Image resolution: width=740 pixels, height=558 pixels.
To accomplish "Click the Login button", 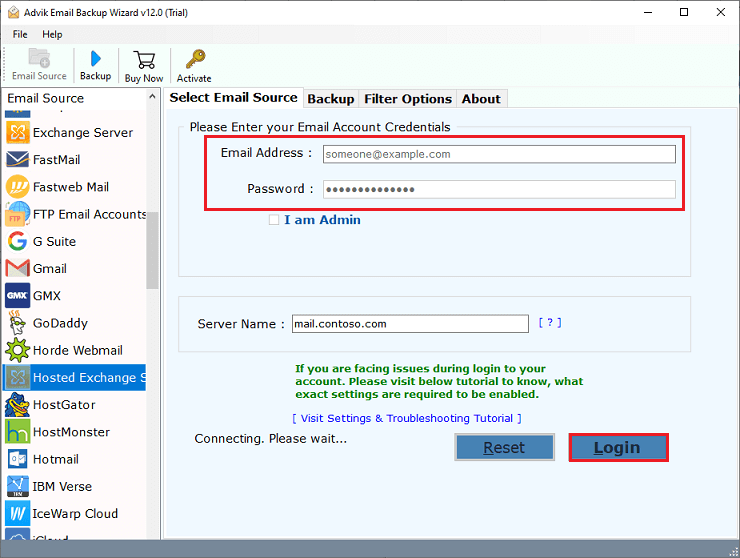I will pyautogui.click(x=618, y=447).
